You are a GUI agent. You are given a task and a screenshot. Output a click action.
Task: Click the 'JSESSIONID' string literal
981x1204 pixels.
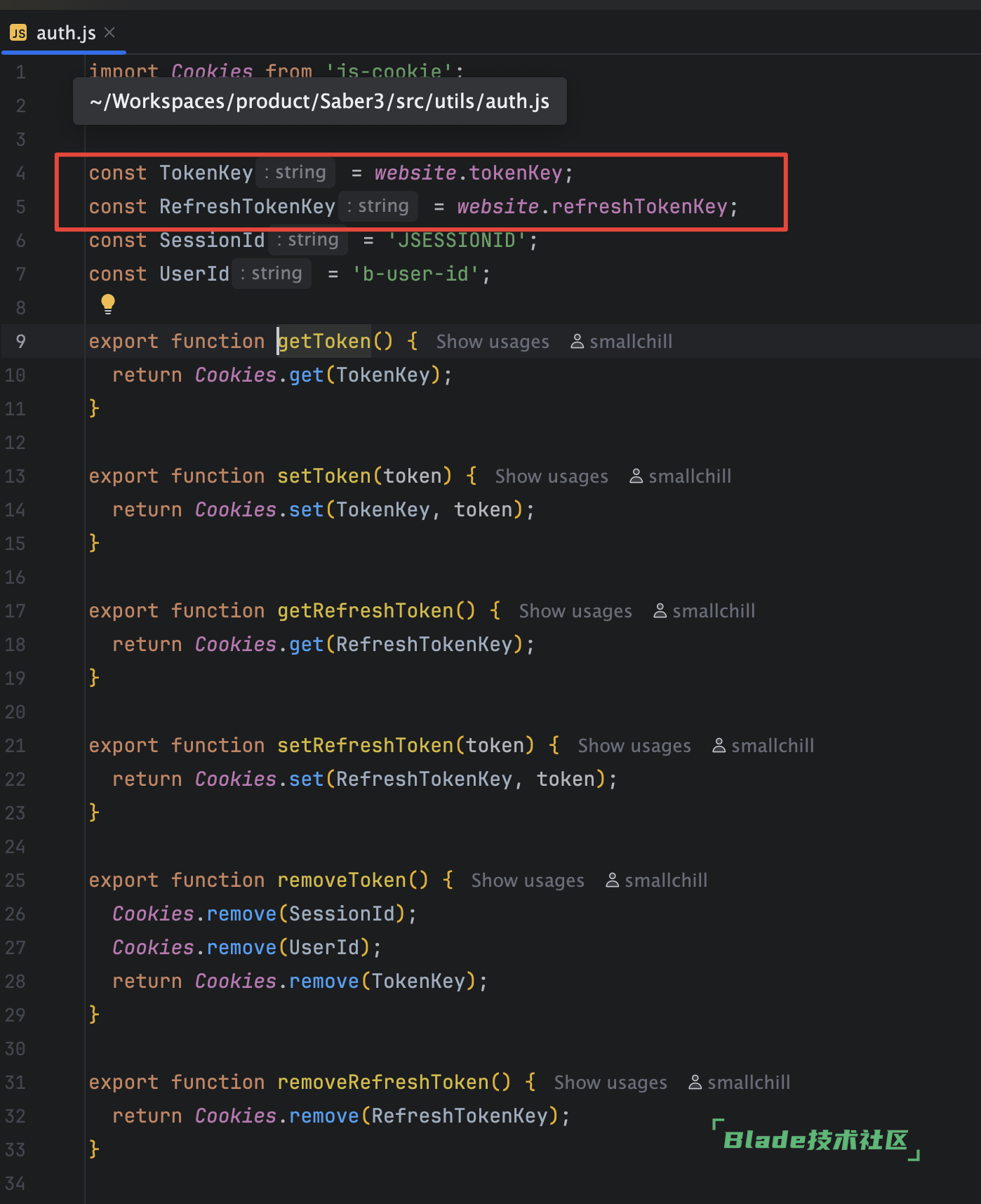[457, 241]
